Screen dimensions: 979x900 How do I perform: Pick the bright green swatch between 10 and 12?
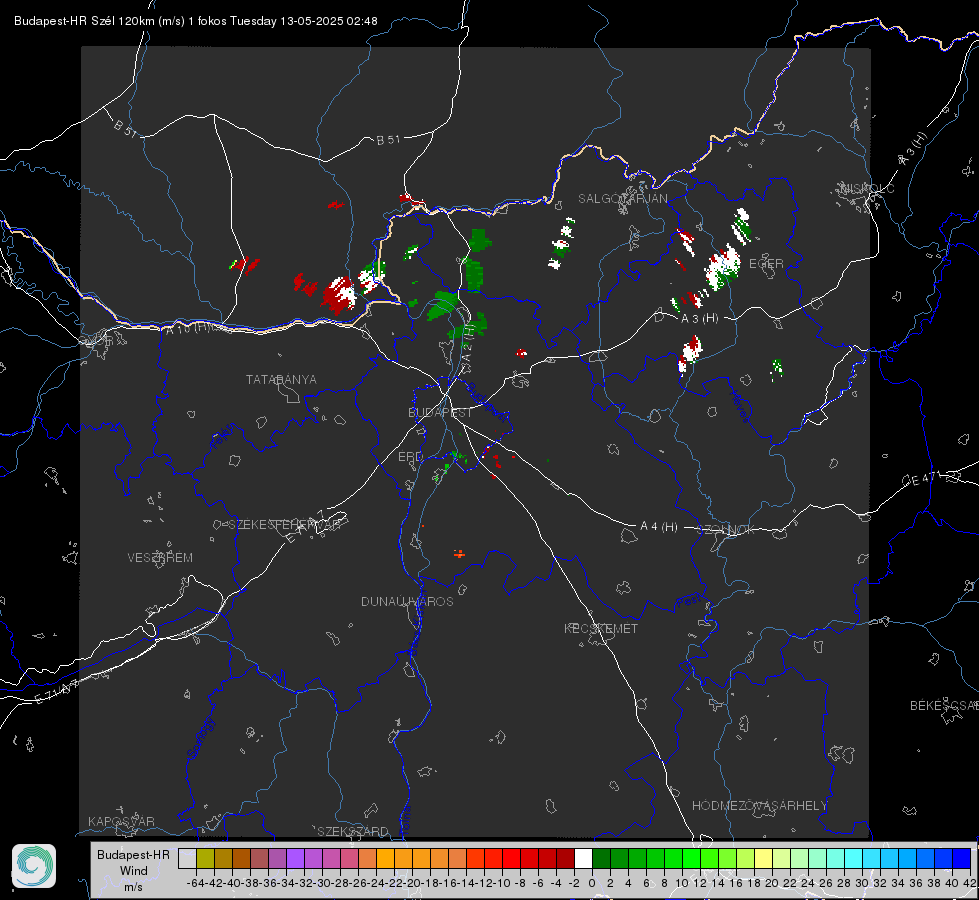[691, 858]
